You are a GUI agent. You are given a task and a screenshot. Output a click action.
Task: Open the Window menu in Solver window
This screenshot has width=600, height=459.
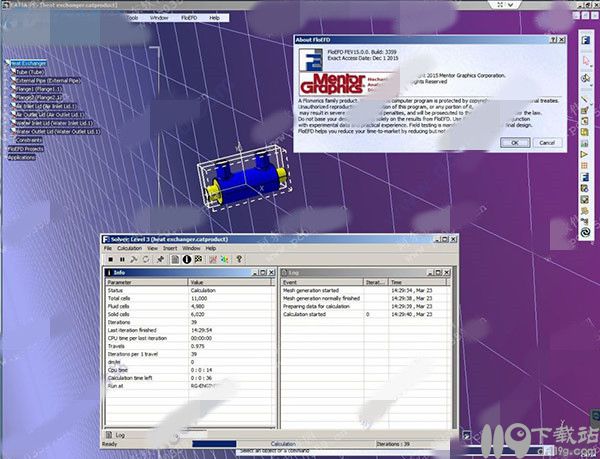(x=191, y=248)
